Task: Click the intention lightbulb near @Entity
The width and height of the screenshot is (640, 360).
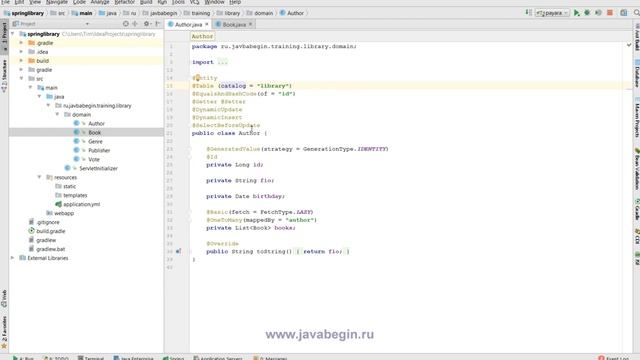Action: coord(197,78)
